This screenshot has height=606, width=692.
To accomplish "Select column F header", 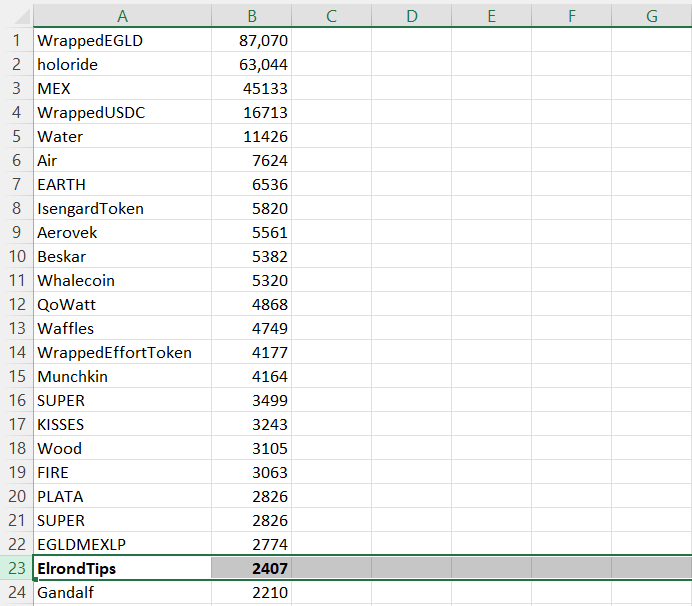I will (572, 16).
